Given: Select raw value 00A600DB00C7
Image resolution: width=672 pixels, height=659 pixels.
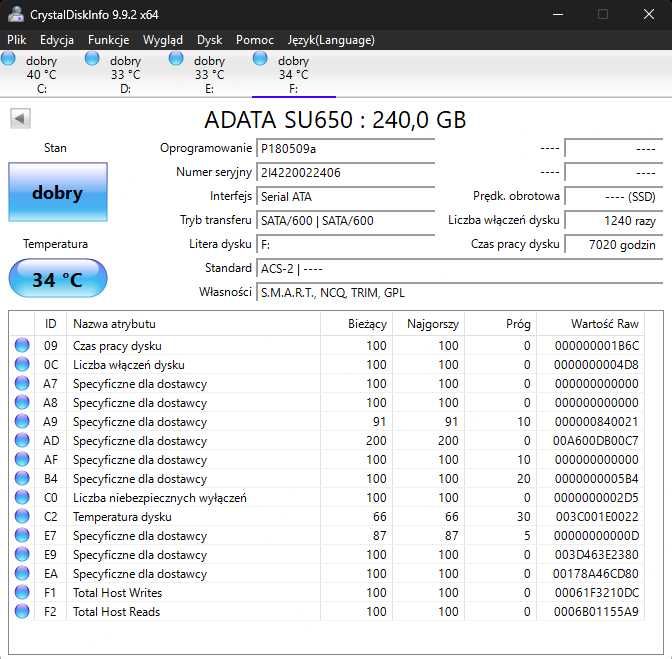Looking at the screenshot, I should click(596, 441).
